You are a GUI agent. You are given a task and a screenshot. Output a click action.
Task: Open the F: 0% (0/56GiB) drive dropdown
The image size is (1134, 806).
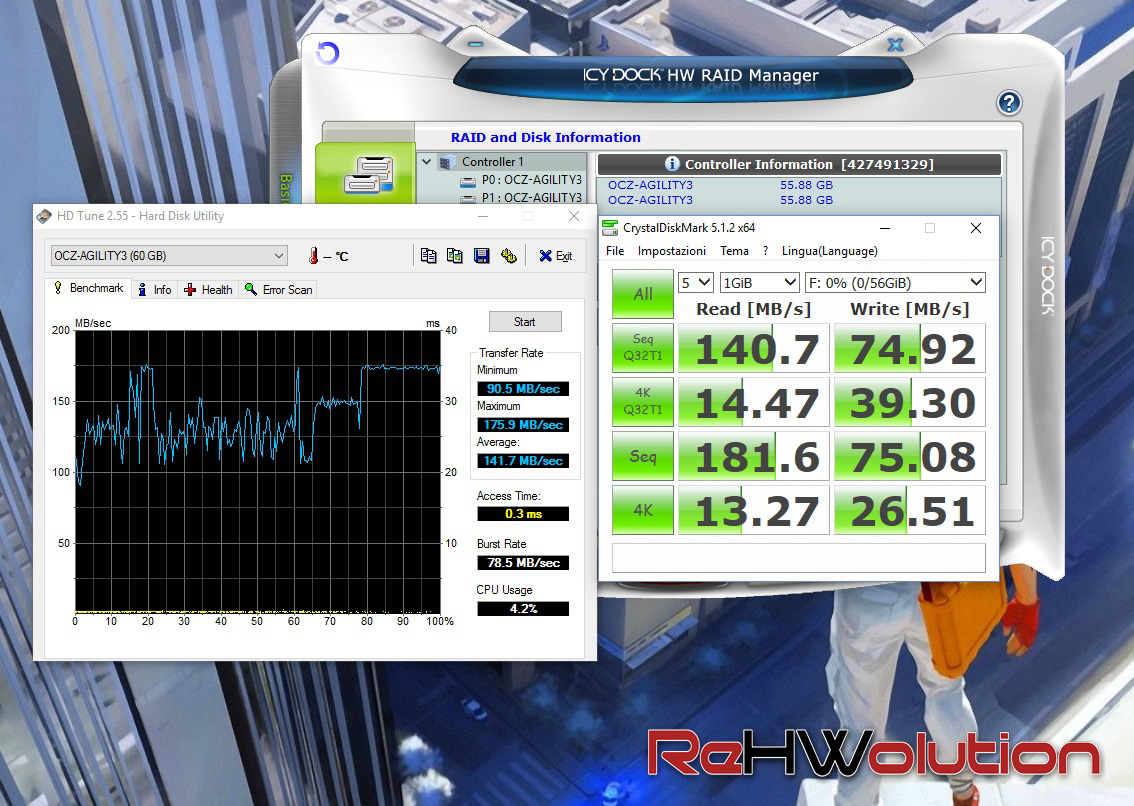pyautogui.click(x=895, y=283)
